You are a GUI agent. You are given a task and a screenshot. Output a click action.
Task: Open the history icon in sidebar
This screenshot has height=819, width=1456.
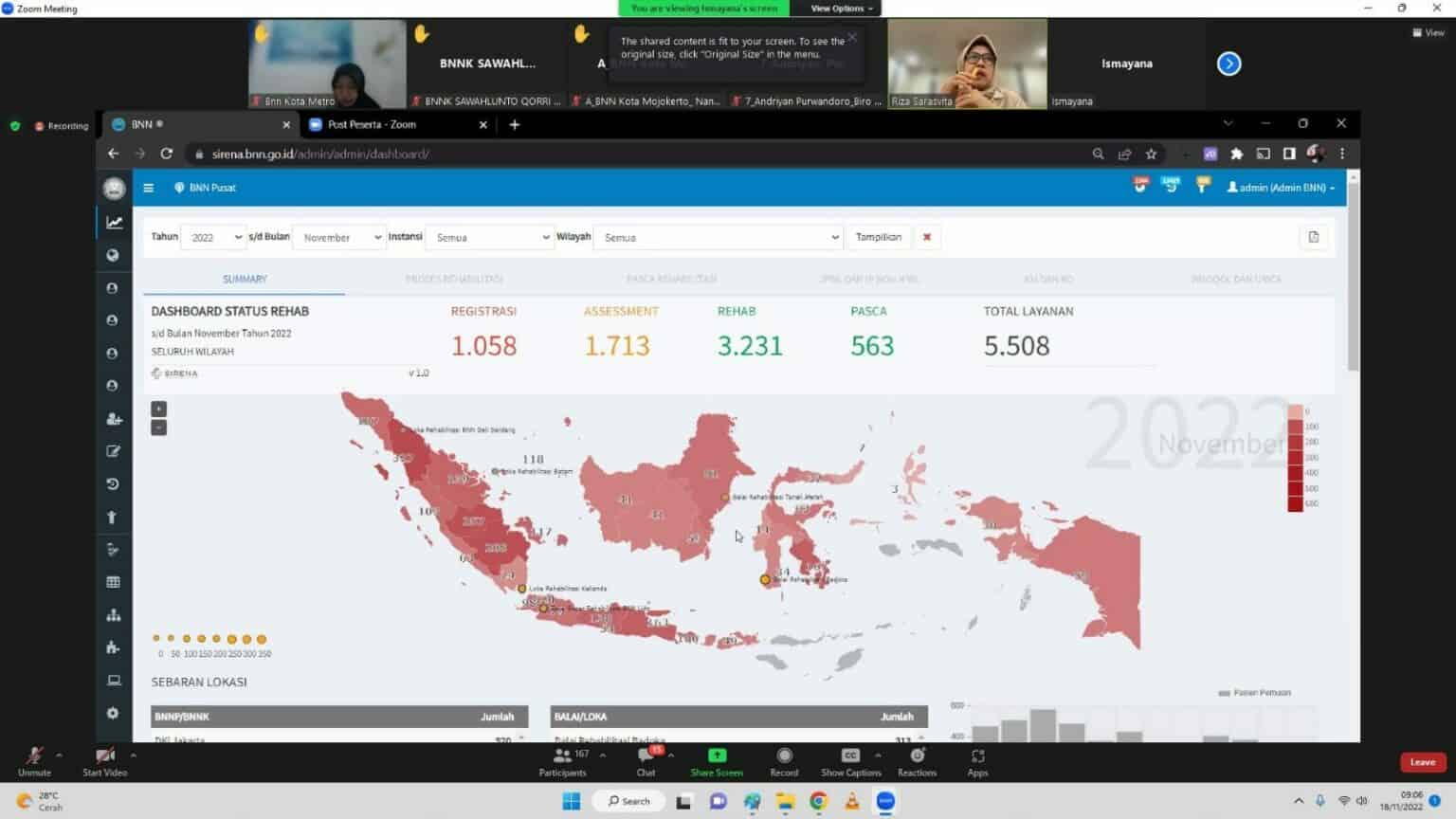(113, 484)
